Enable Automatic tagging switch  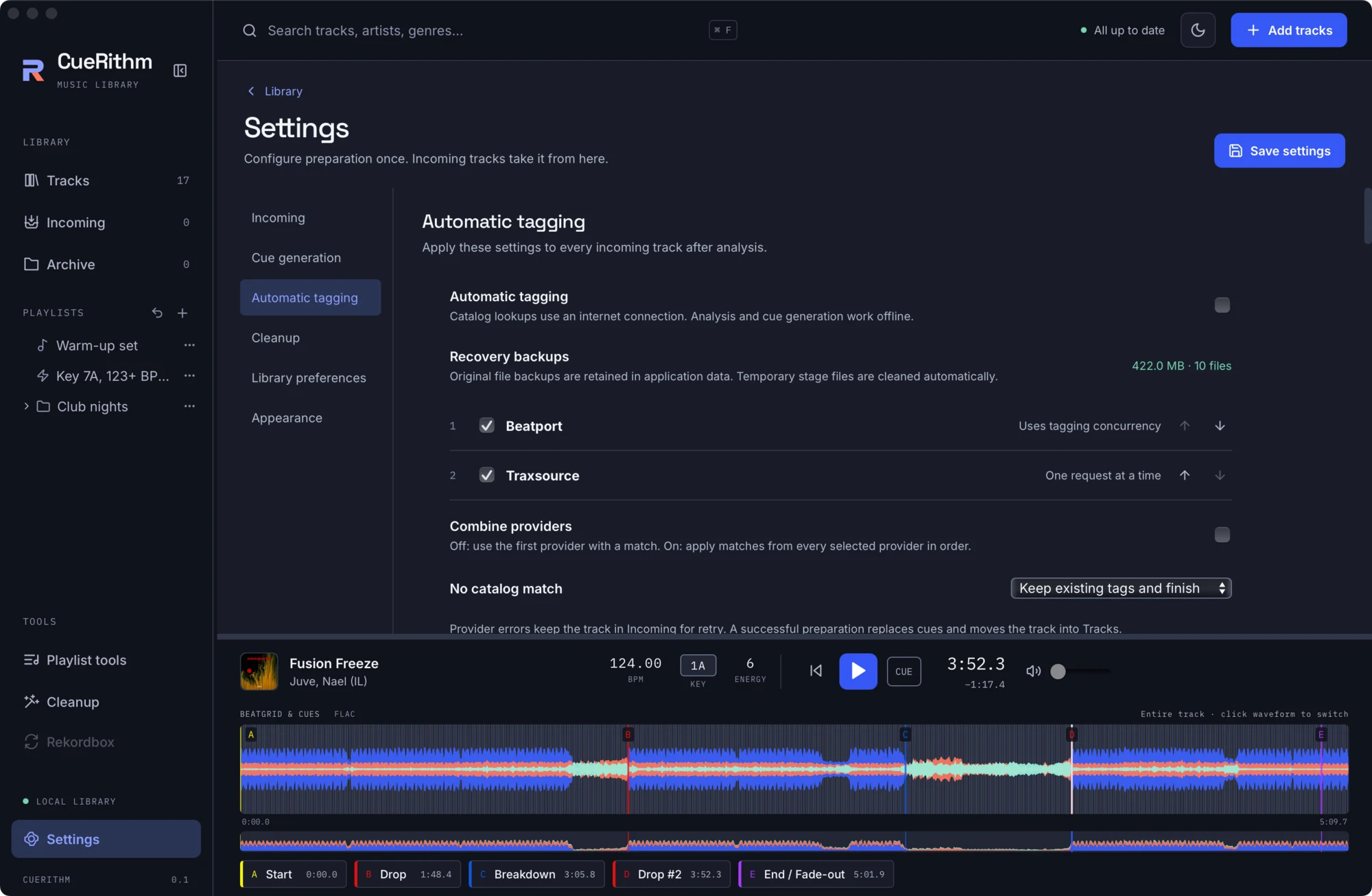(1222, 305)
